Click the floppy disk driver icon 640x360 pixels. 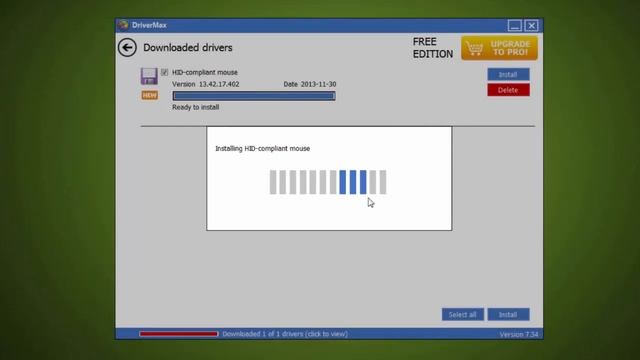149,76
